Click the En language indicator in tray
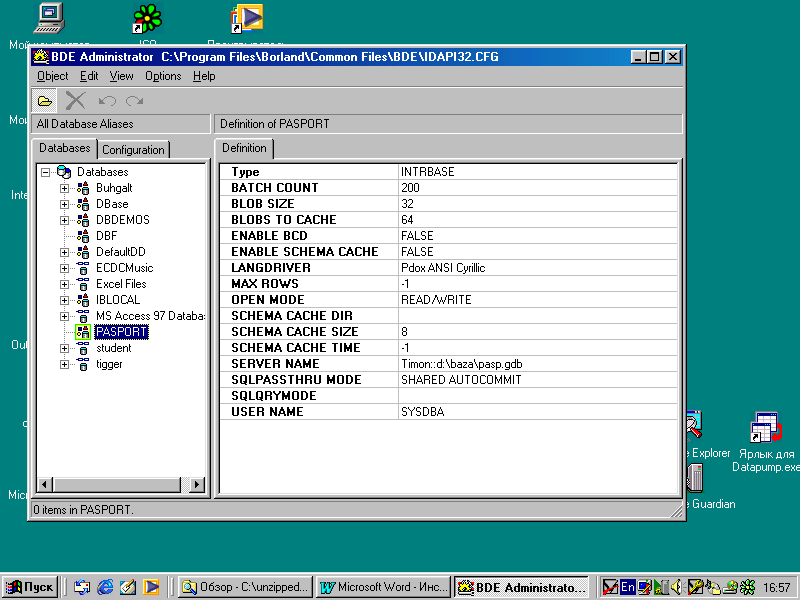800x600 pixels. pos(628,587)
